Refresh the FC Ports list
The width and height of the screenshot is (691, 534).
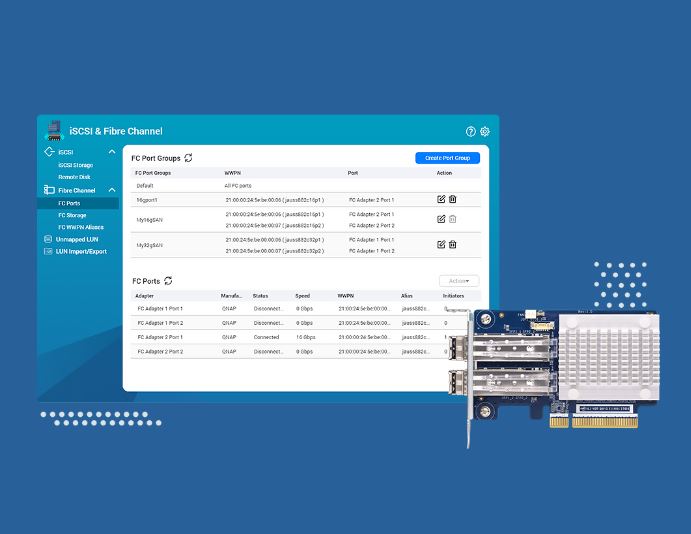pos(168,282)
